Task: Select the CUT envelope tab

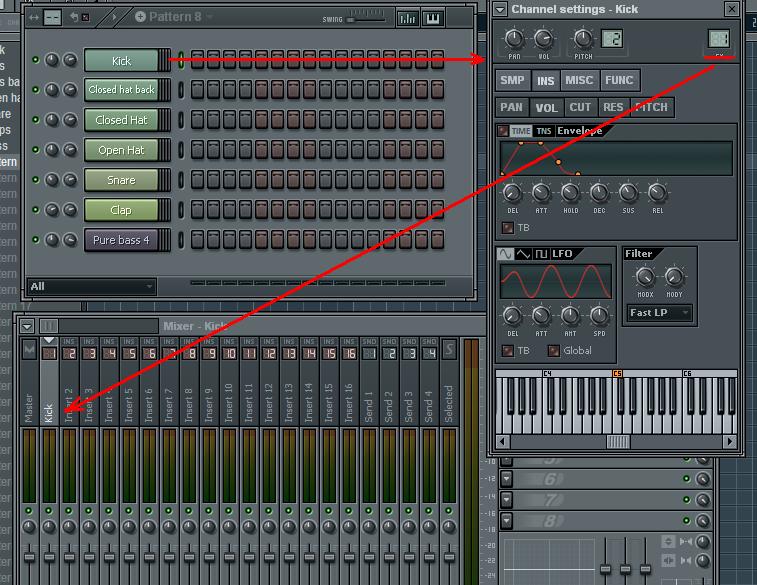Action: point(580,107)
